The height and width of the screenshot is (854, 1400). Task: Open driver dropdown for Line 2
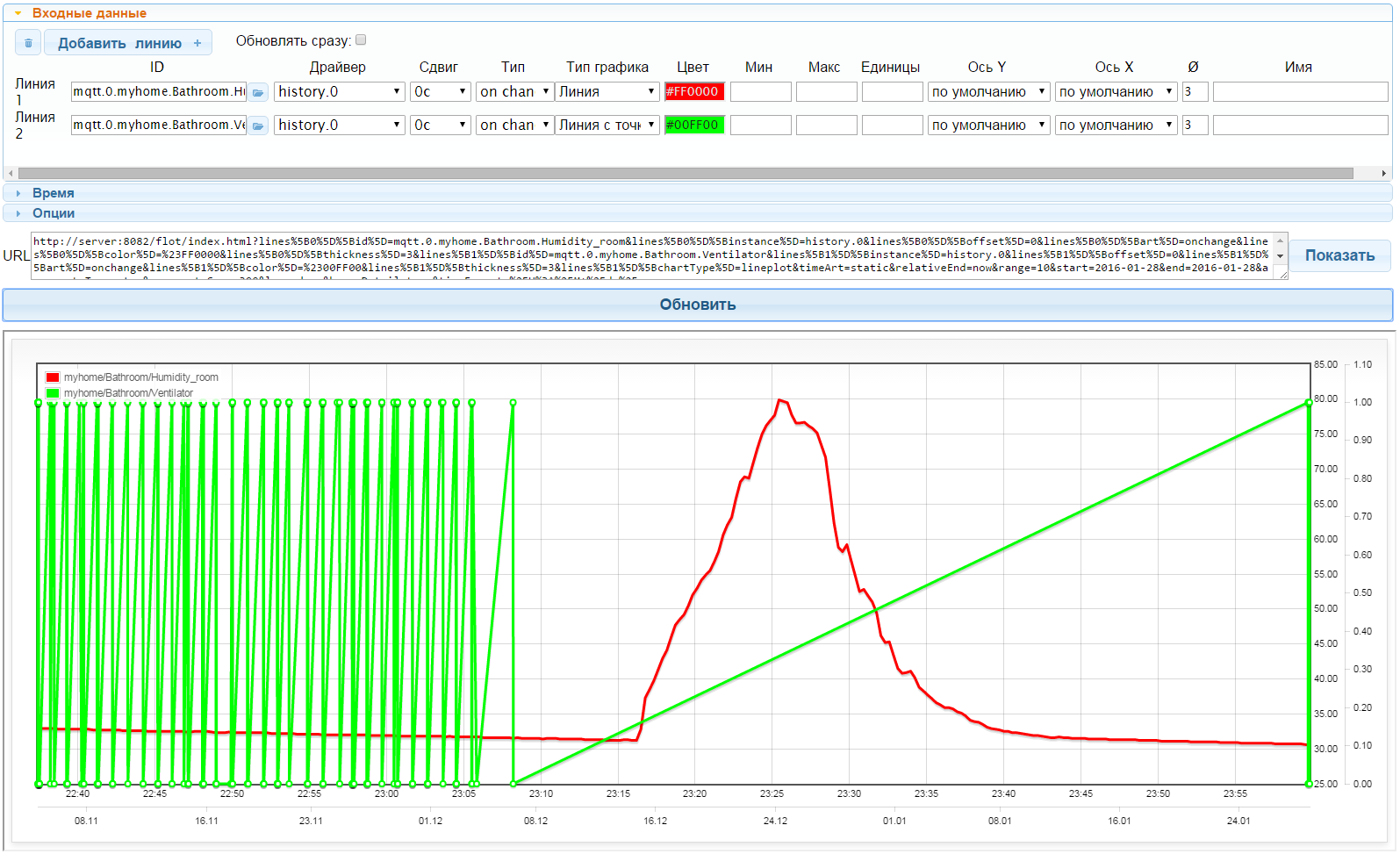pyautogui.click(x=339, y=125)
